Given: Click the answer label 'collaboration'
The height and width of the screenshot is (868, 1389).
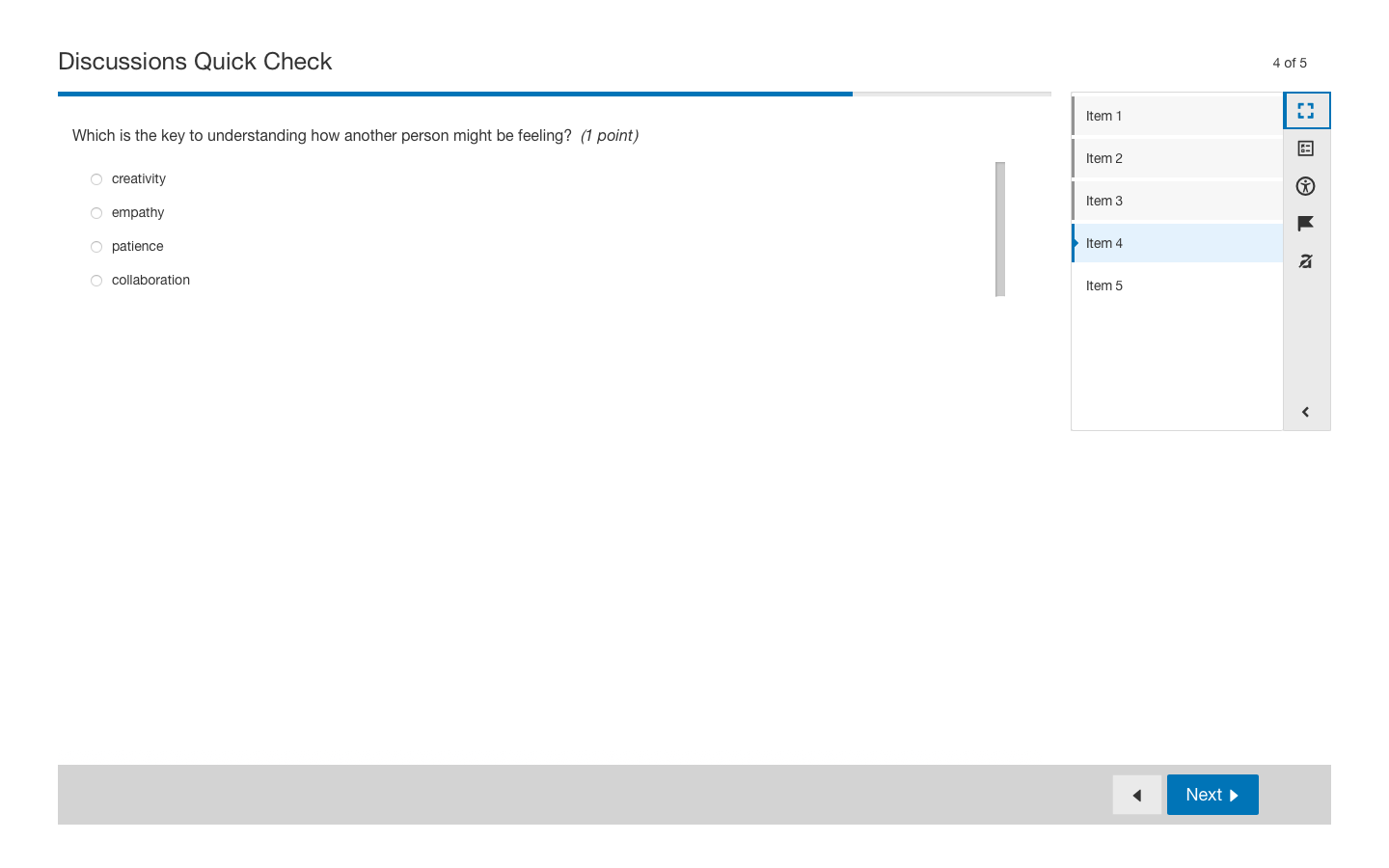Looking at the screenshot, I should coord(150,280).
